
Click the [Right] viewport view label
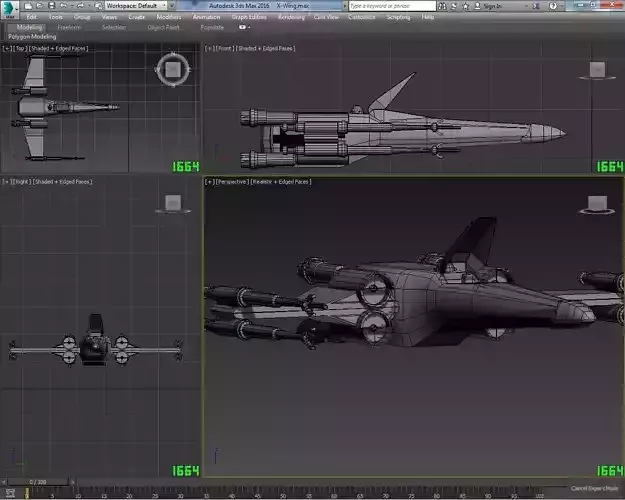click(x=22, y=181)
